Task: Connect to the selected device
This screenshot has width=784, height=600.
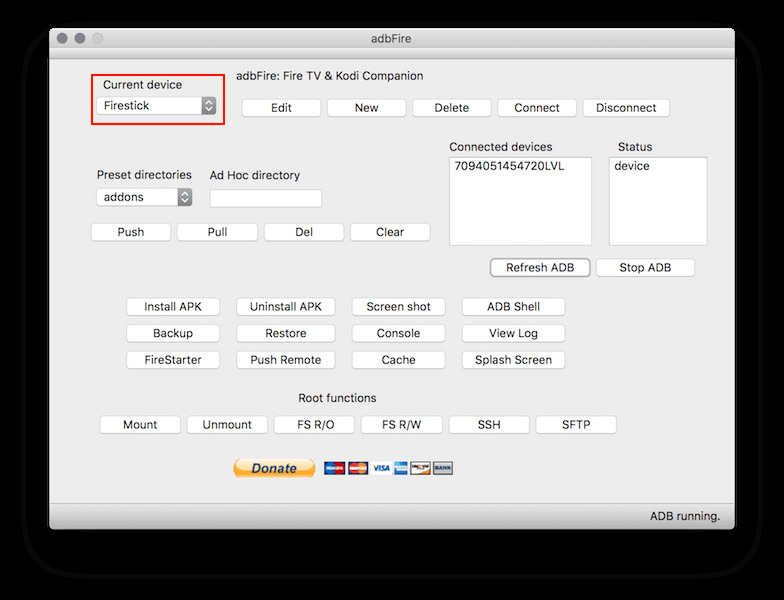Action: (x=537, y=108)
